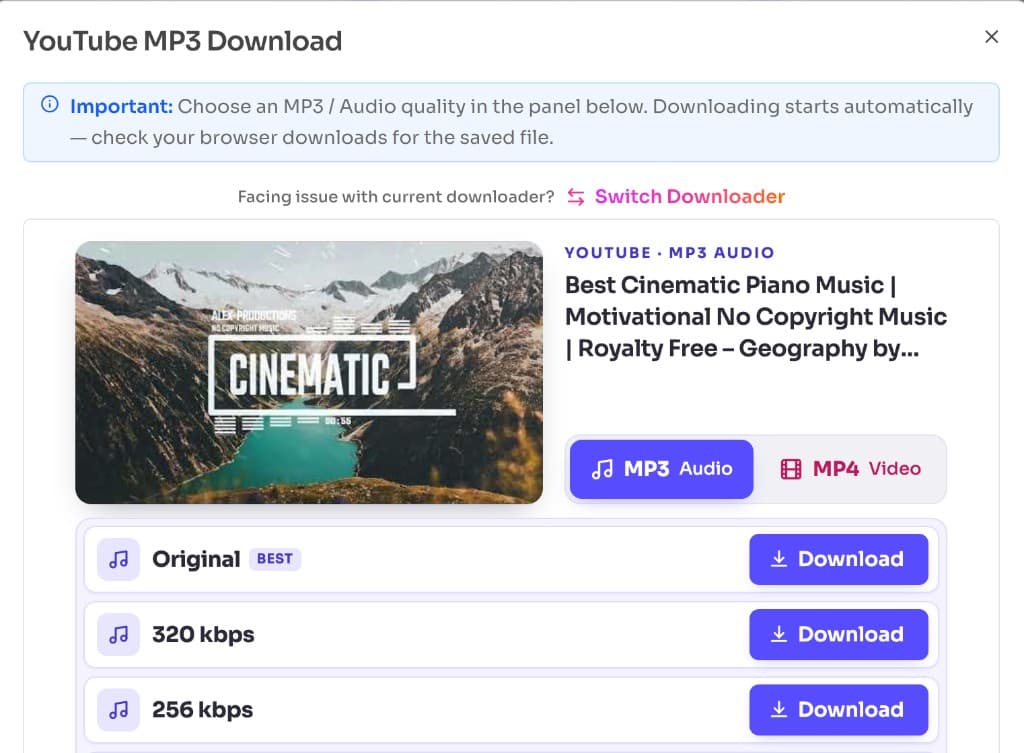Download the 320 kbps audio
The height and width of the screenshot is (753, 1024).
839,634
